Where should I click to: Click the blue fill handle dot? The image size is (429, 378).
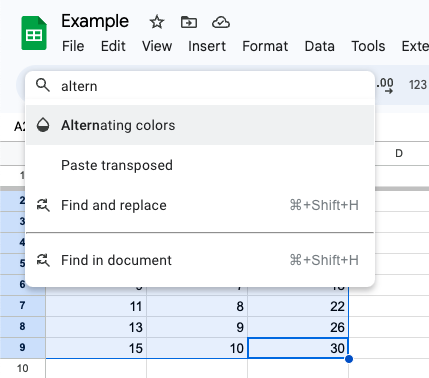tap(349, 359)
